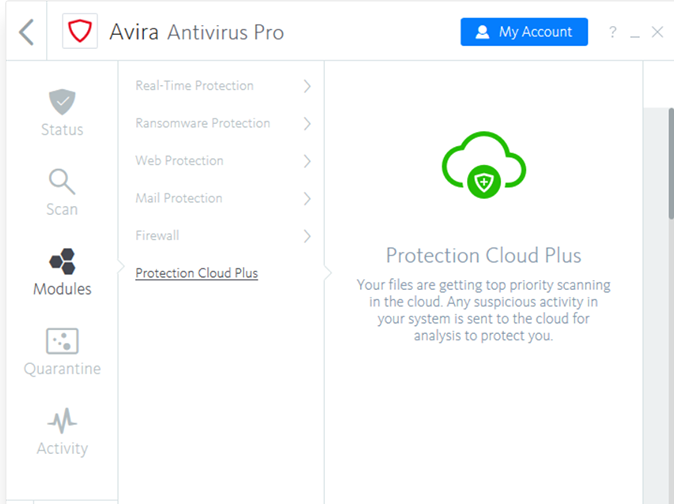Click the description text about cloud scanning

coord(484,310)
